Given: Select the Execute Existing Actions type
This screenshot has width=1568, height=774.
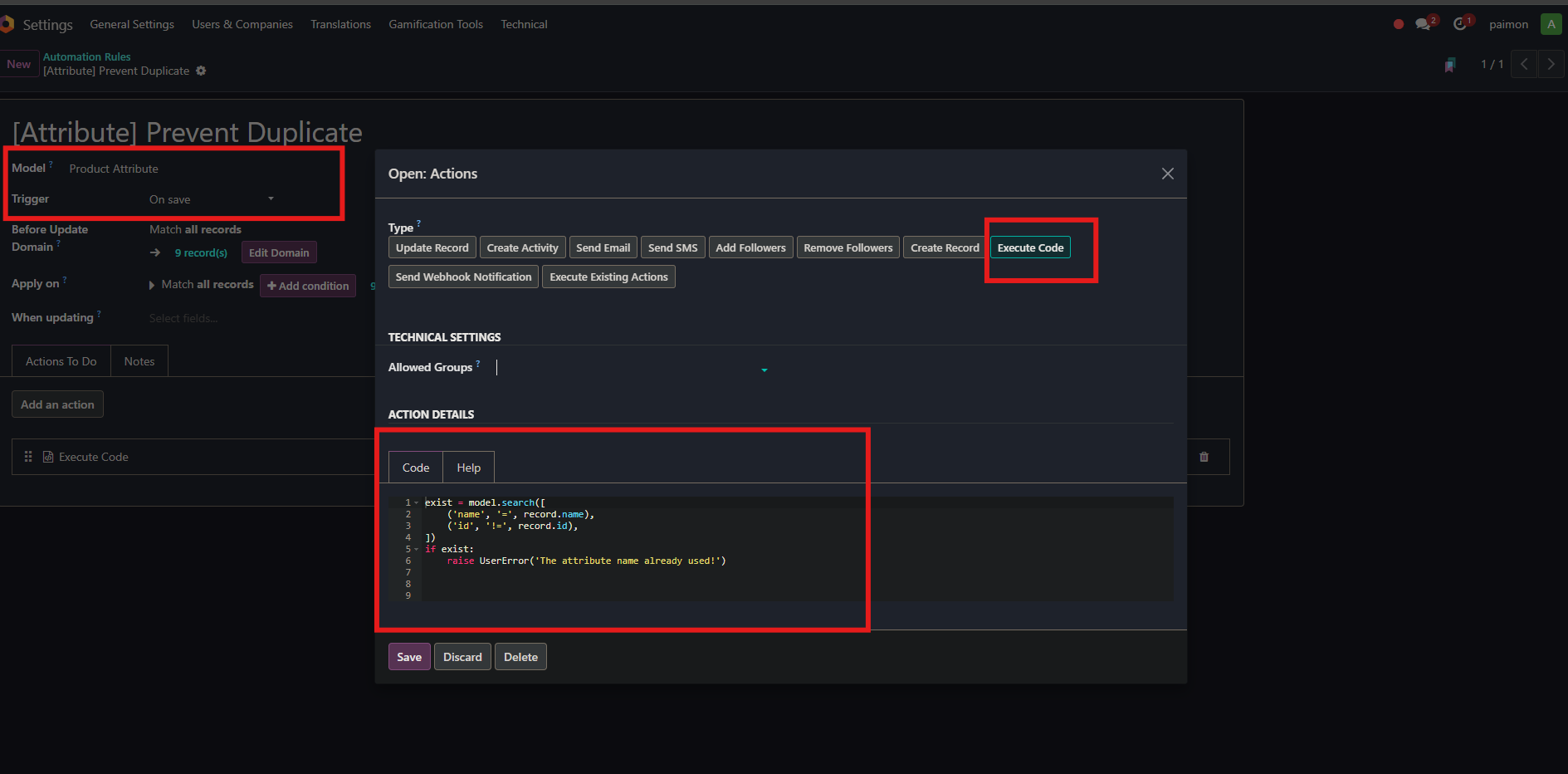Looking at the screenshot, I should click(x=608, y=277).
